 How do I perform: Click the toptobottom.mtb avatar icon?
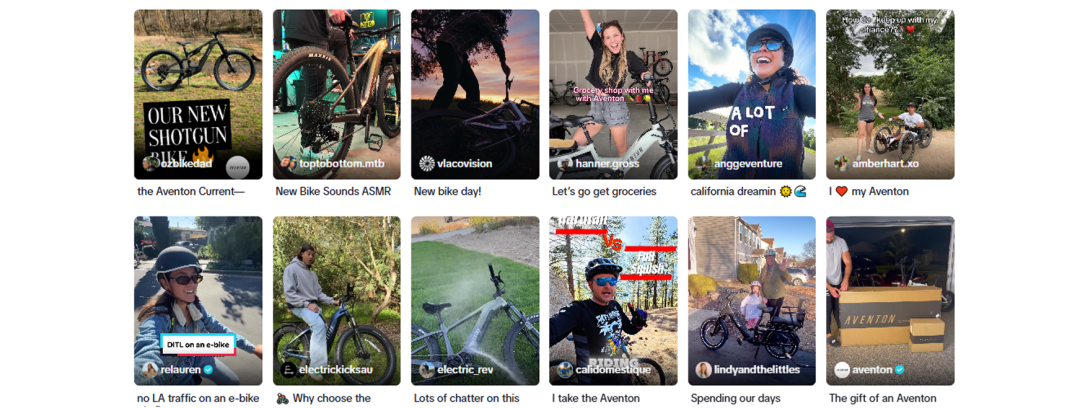coord(288,164)
